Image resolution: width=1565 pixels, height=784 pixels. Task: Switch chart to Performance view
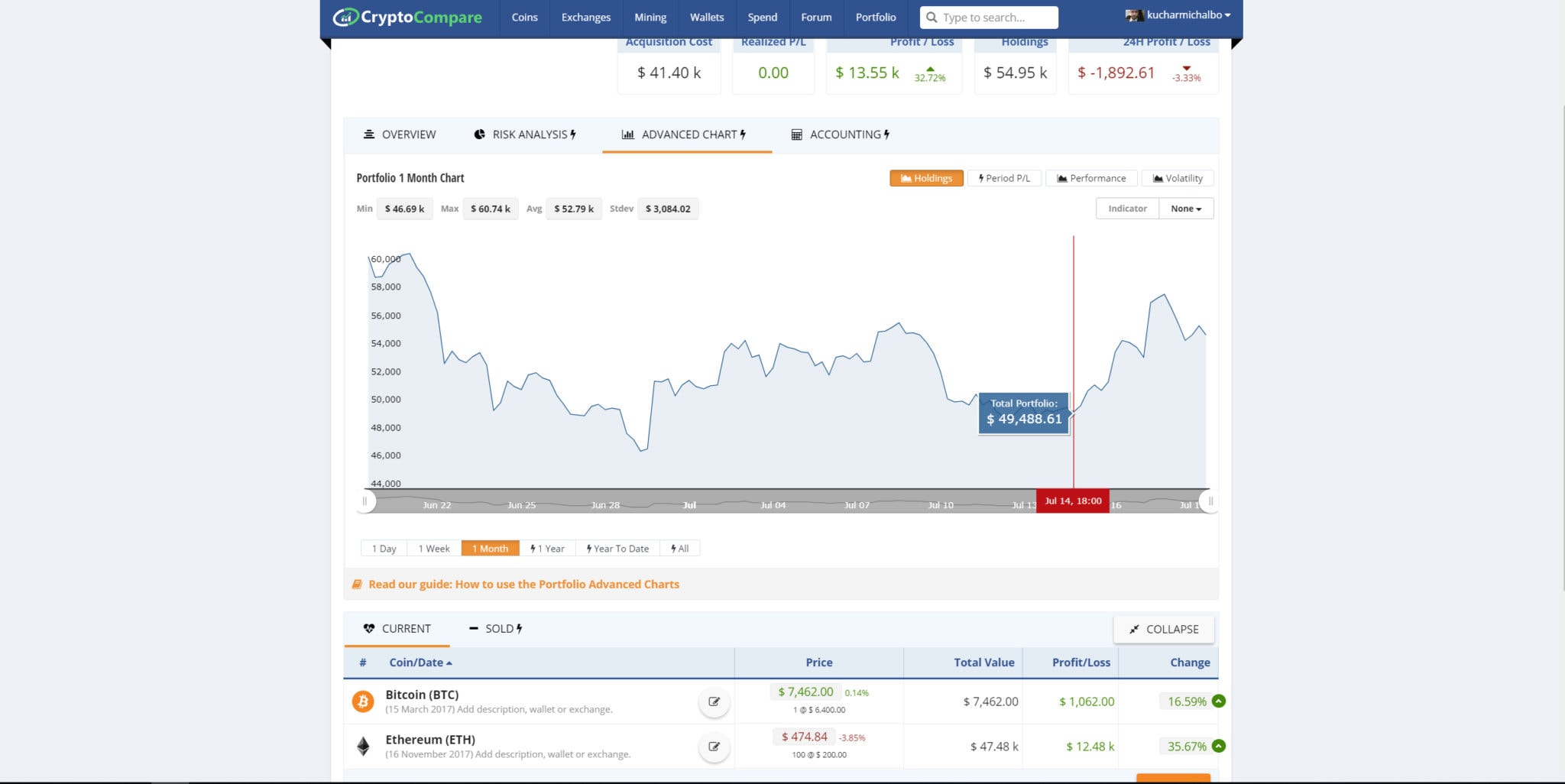(x=1091, y=178)
